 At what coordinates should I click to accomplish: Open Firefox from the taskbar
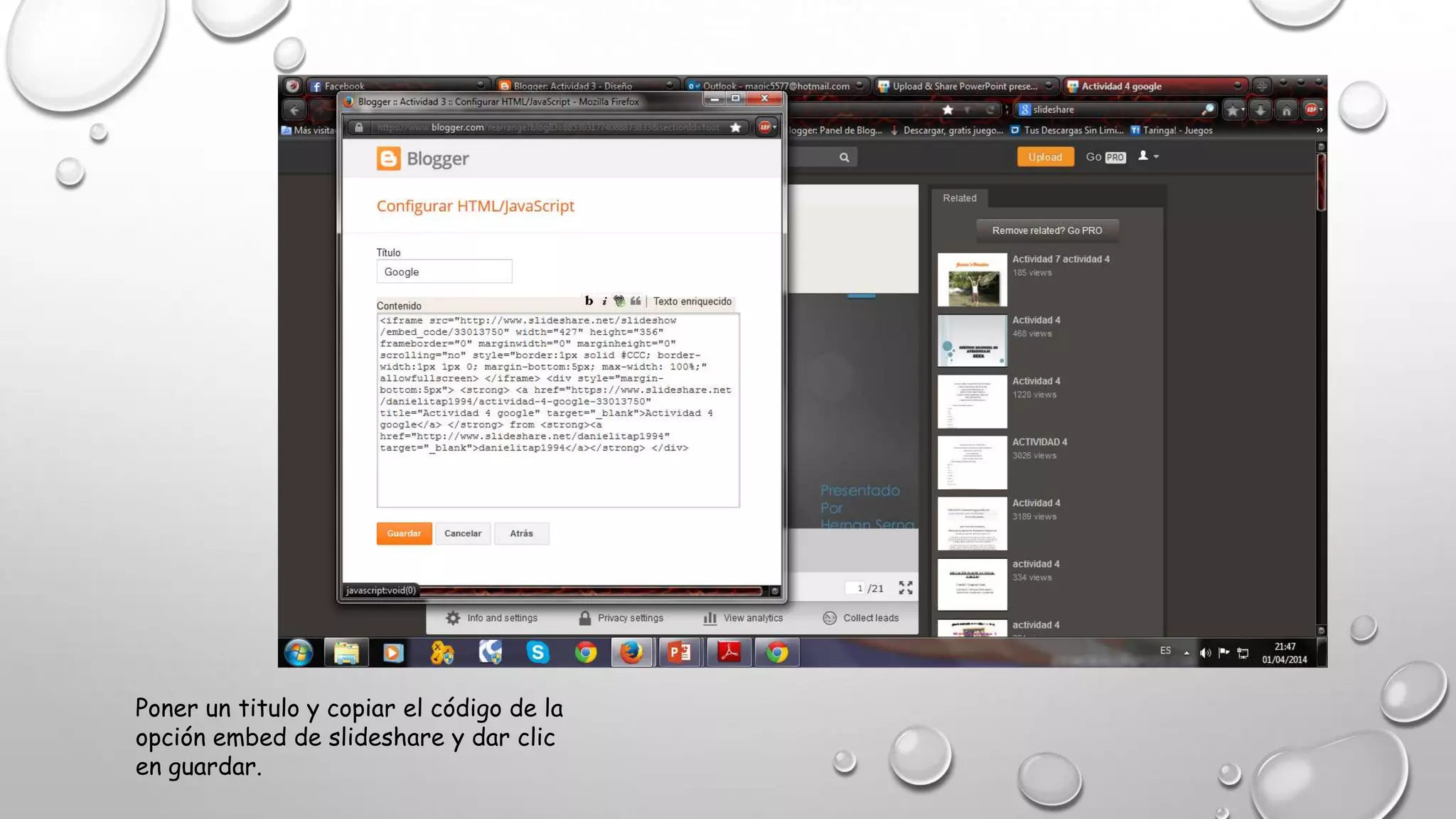coord(631,652)
